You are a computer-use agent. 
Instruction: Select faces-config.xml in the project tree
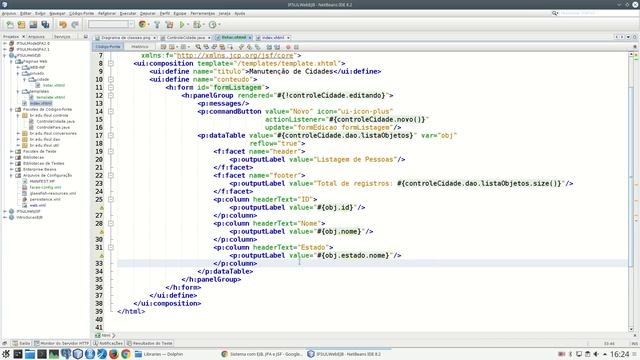[x=45, y=187]
